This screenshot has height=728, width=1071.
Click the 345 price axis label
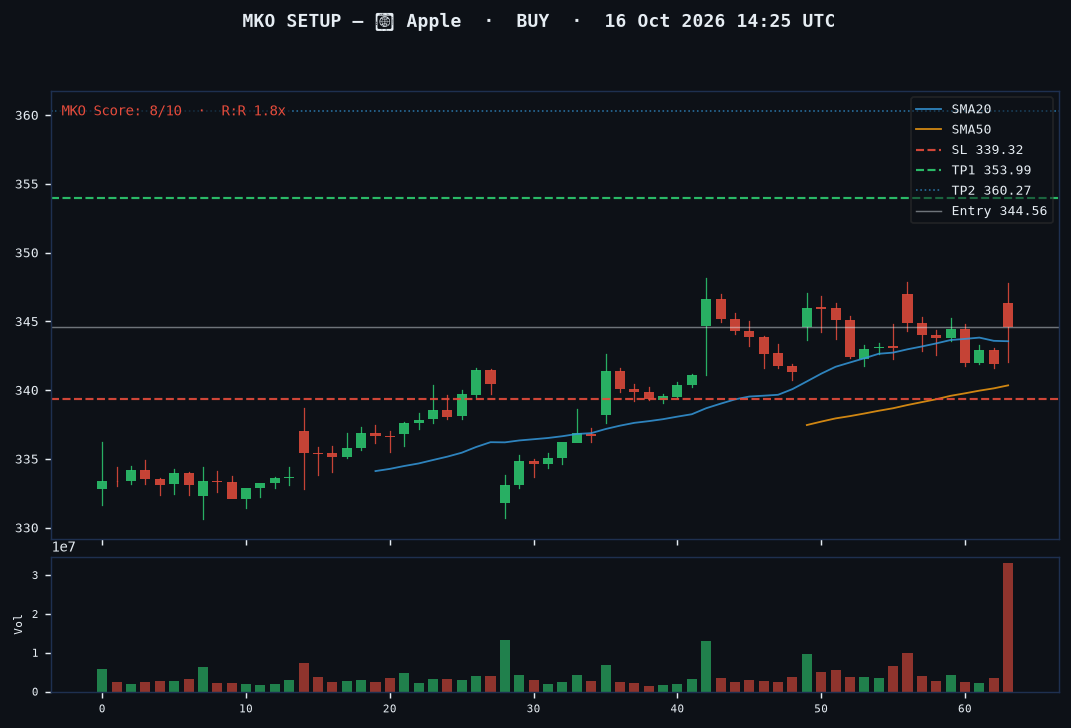tap(27, 322)
